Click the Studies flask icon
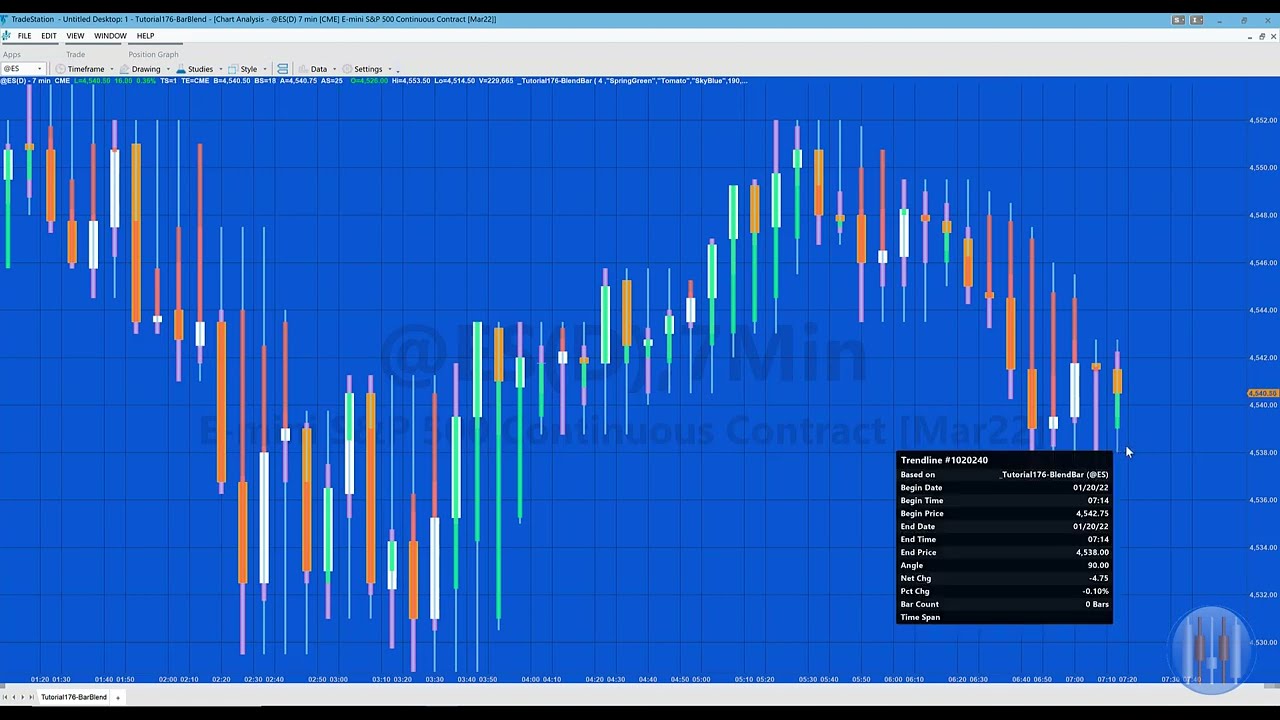This screenshot has width=1280, height=720. (181, 69)
